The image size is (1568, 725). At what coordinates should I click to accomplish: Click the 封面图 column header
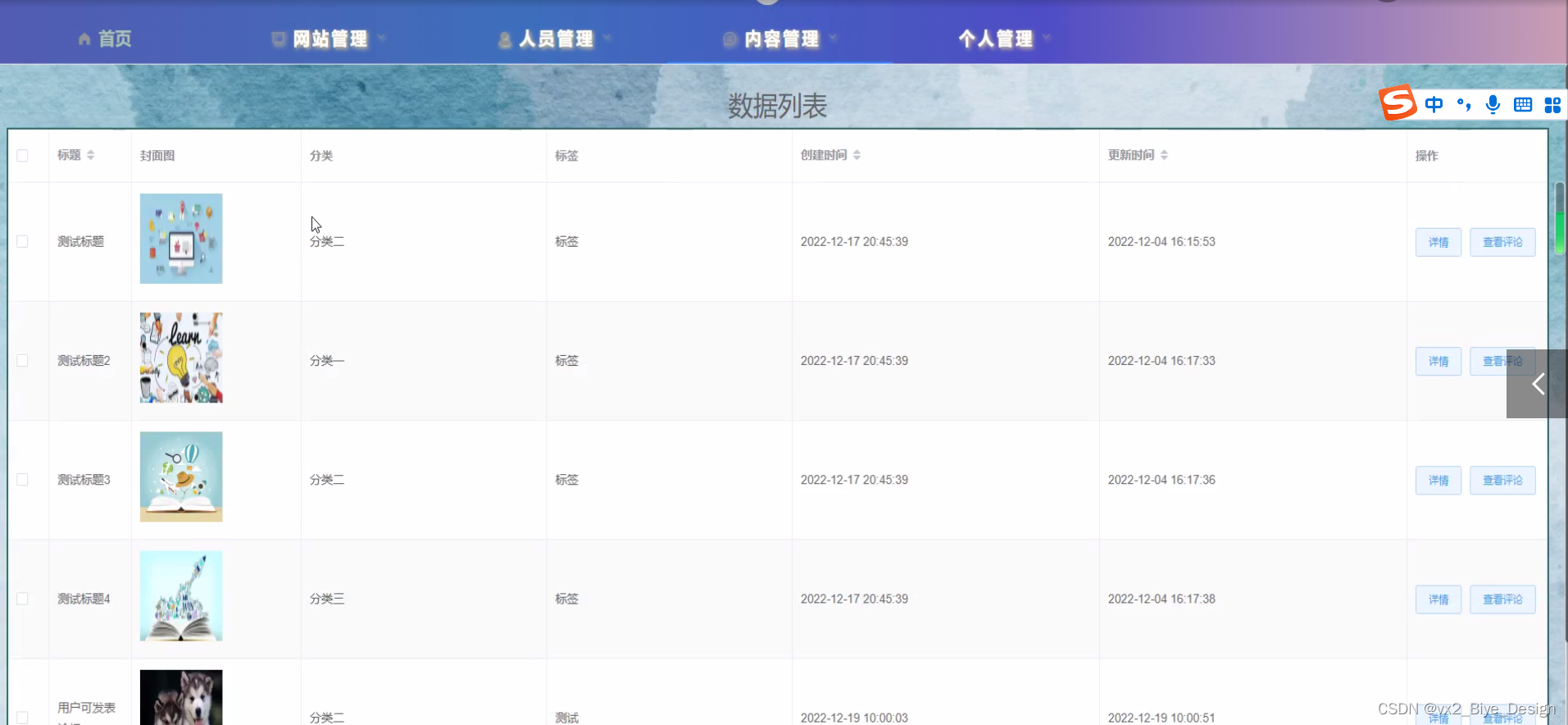pos(157,155)
